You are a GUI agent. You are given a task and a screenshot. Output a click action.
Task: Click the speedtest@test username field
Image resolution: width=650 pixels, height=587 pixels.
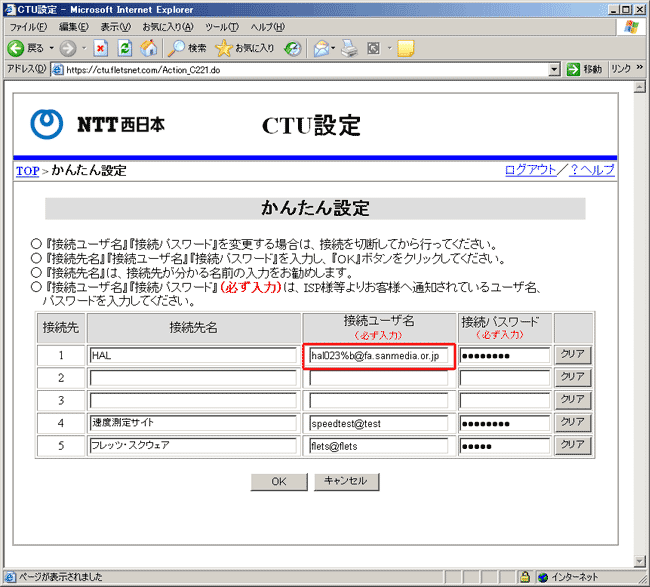[379, 423]
